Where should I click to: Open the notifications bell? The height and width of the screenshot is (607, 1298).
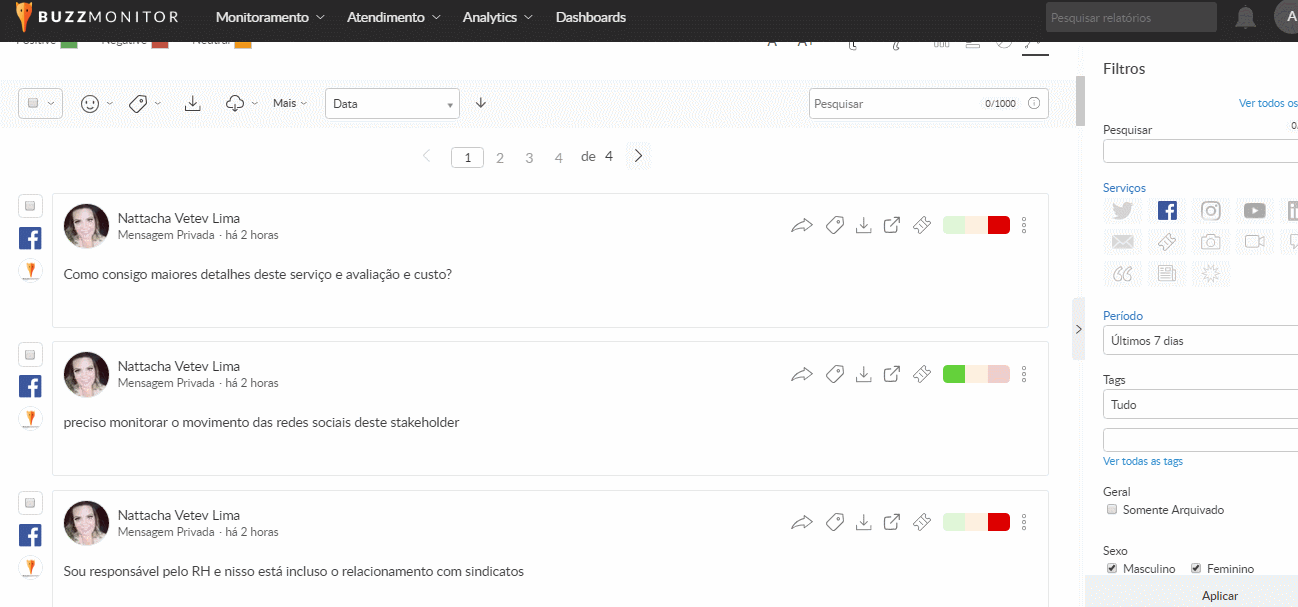[x=1245, y=17]
